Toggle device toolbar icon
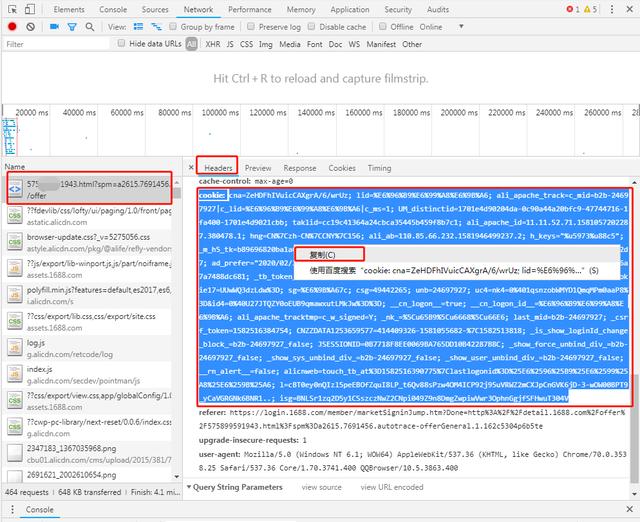Screen dimensions: 640x522 pyautogui.click(x=30, y=9)
